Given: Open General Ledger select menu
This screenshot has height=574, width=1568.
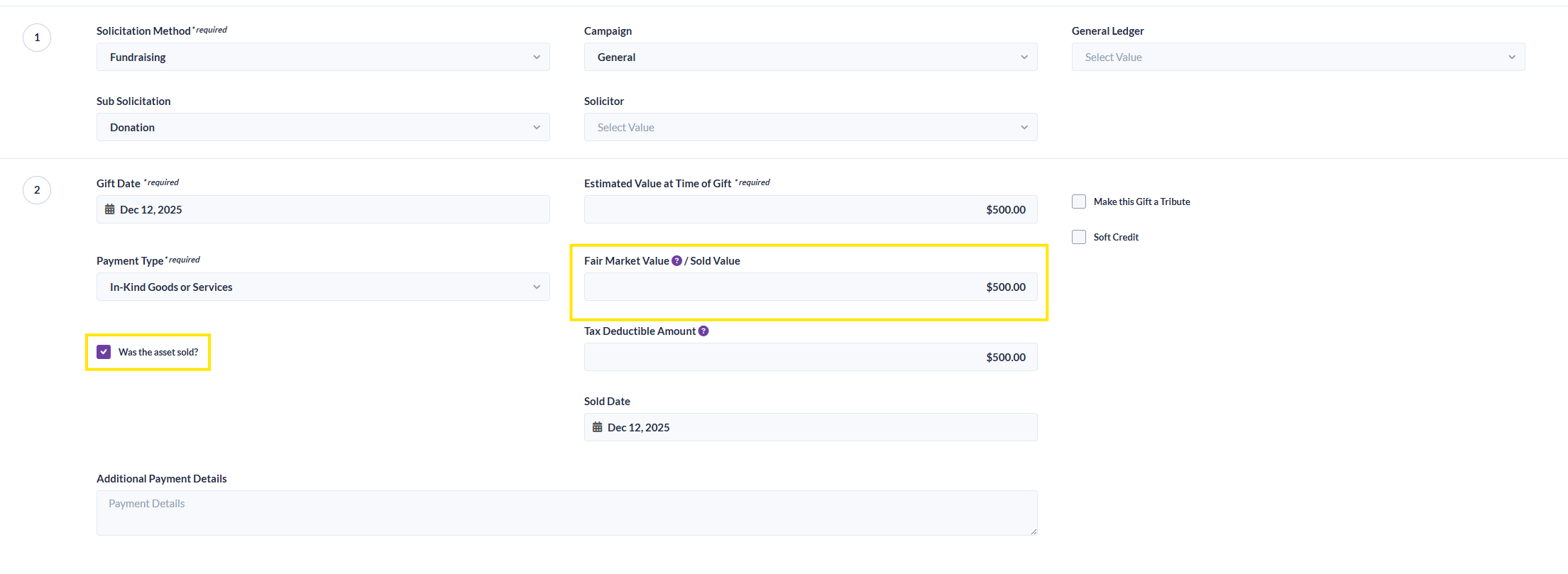Looking at the screenshot, I should click(x=1298, y=57).
